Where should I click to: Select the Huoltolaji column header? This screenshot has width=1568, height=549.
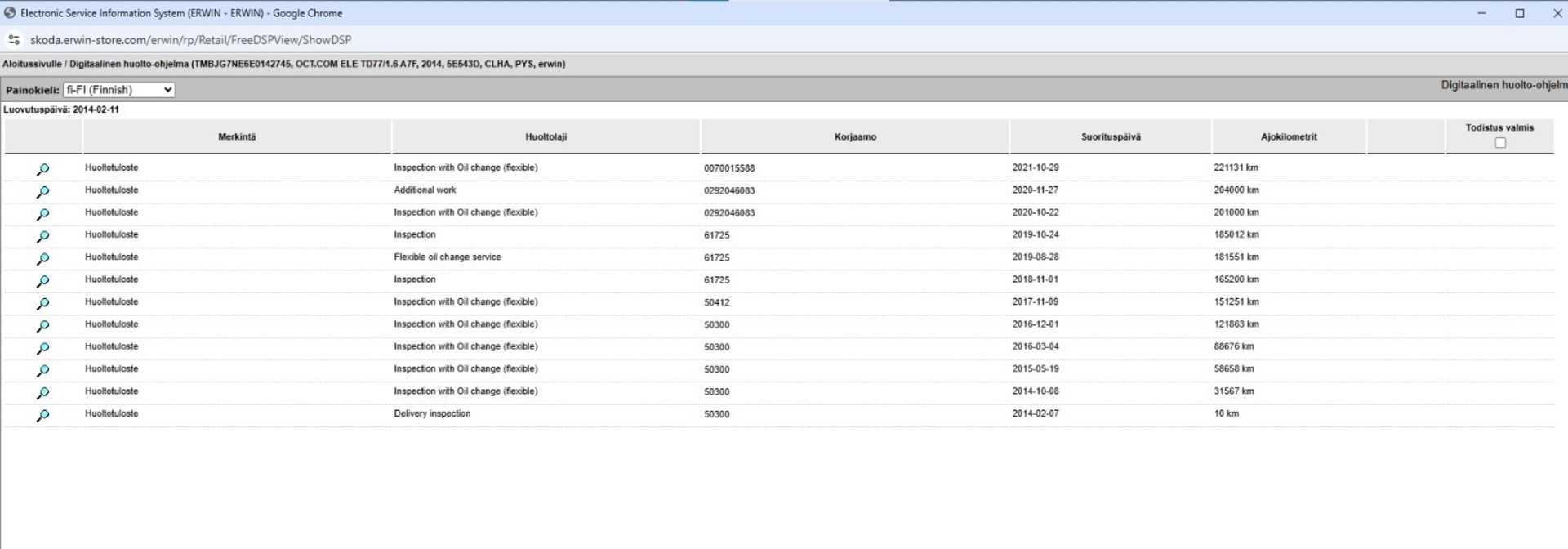tap(546, 137)
